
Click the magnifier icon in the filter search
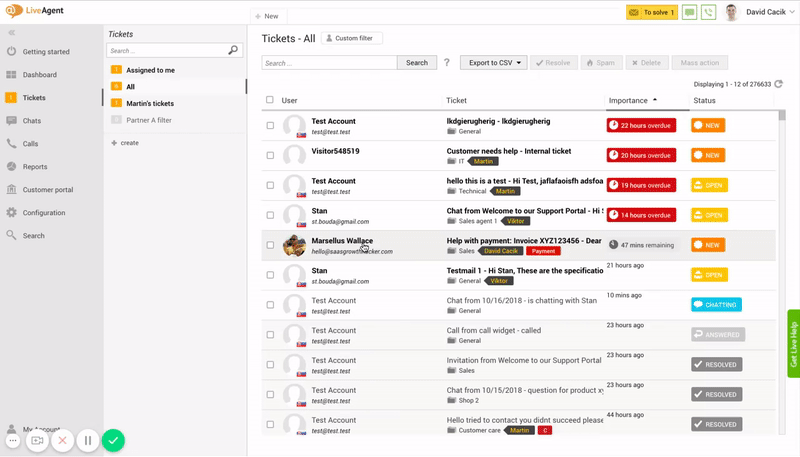233,50
